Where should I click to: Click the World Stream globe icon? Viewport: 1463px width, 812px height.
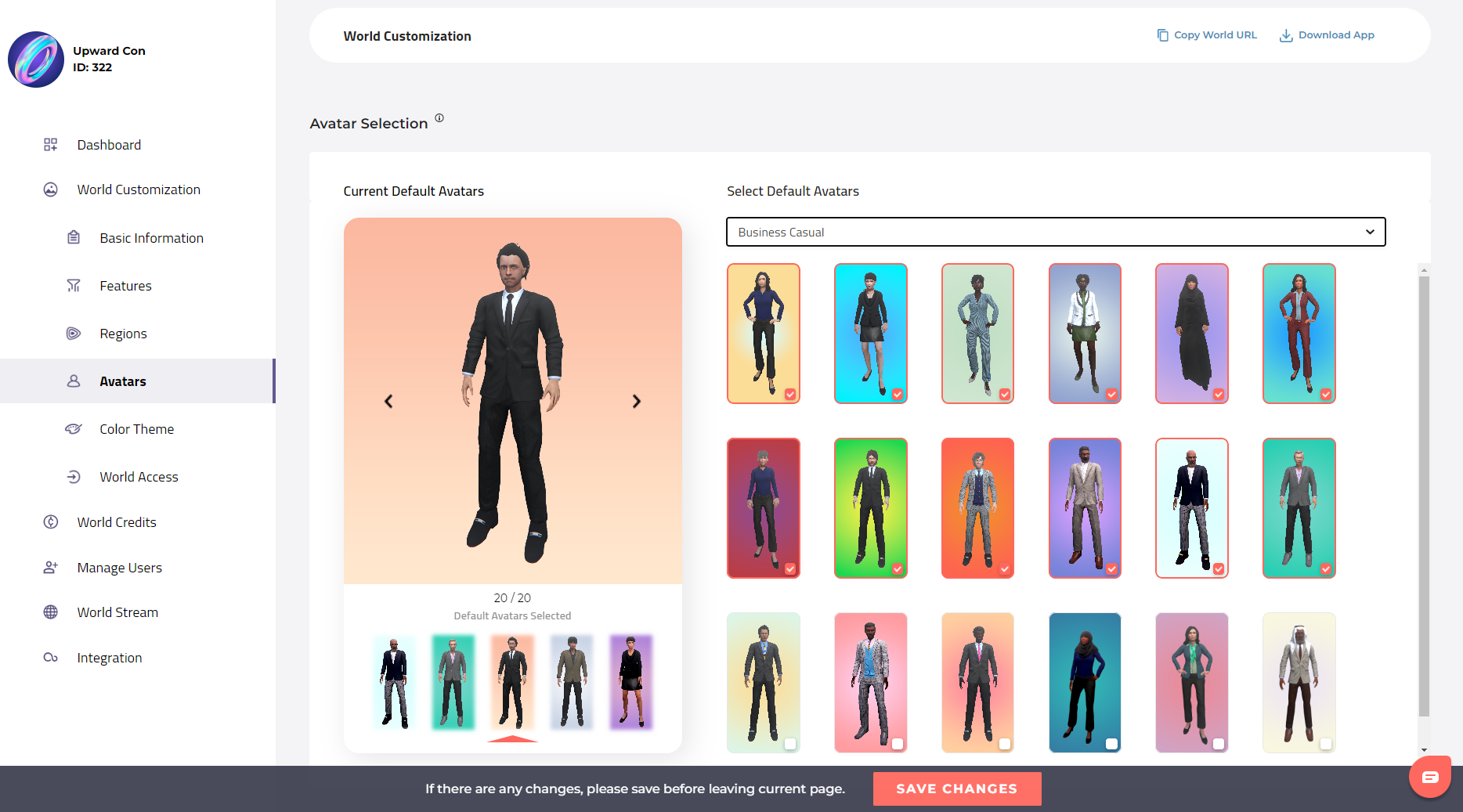(50, 612)
